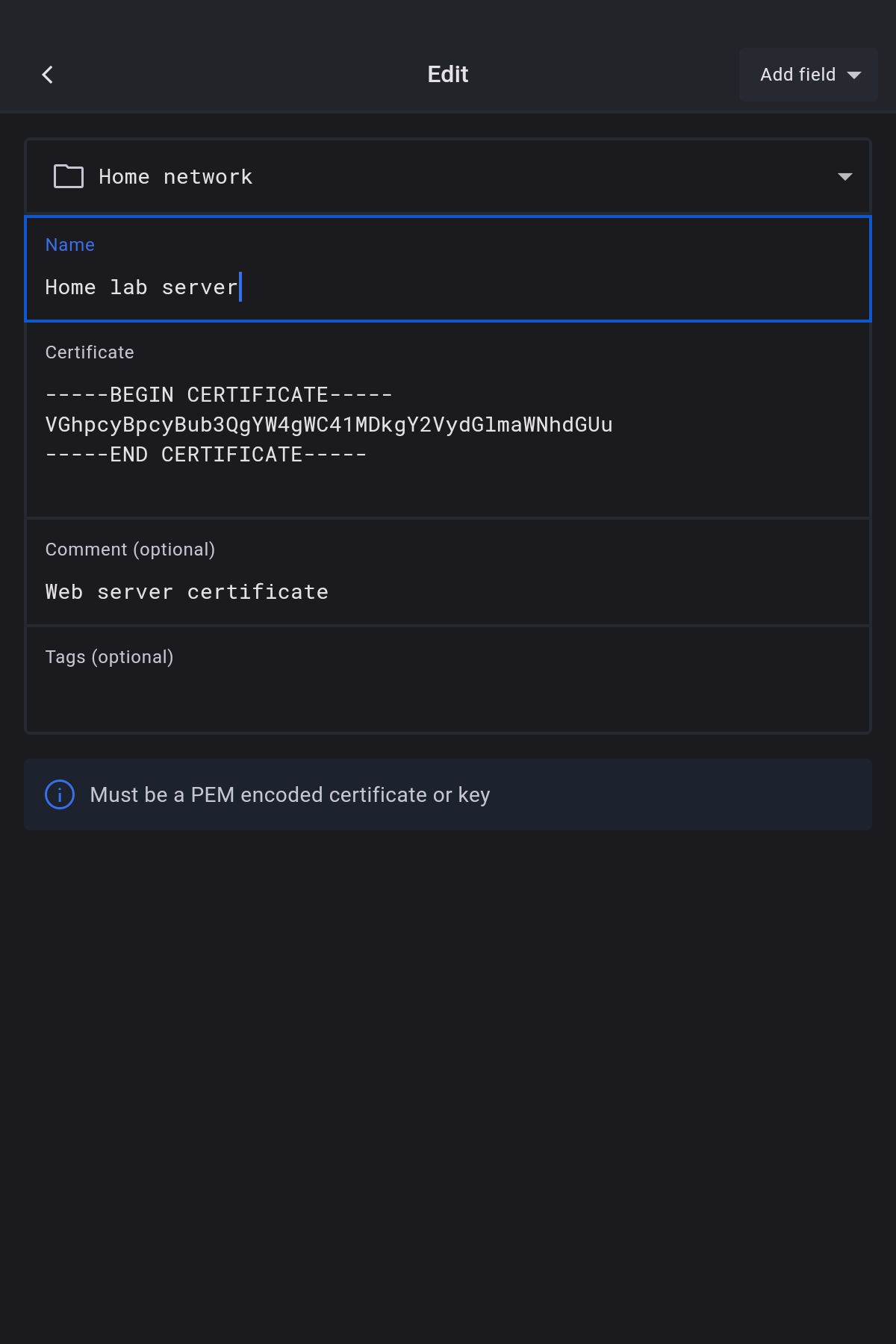Expand the Home network folder selector
896x1344 pixels.
[x=448, y=176]
